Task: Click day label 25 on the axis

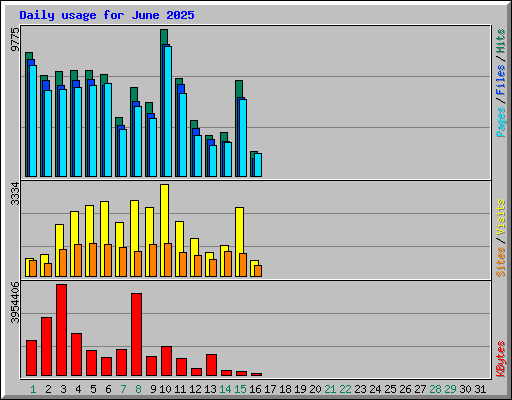Action: [390, 389]
